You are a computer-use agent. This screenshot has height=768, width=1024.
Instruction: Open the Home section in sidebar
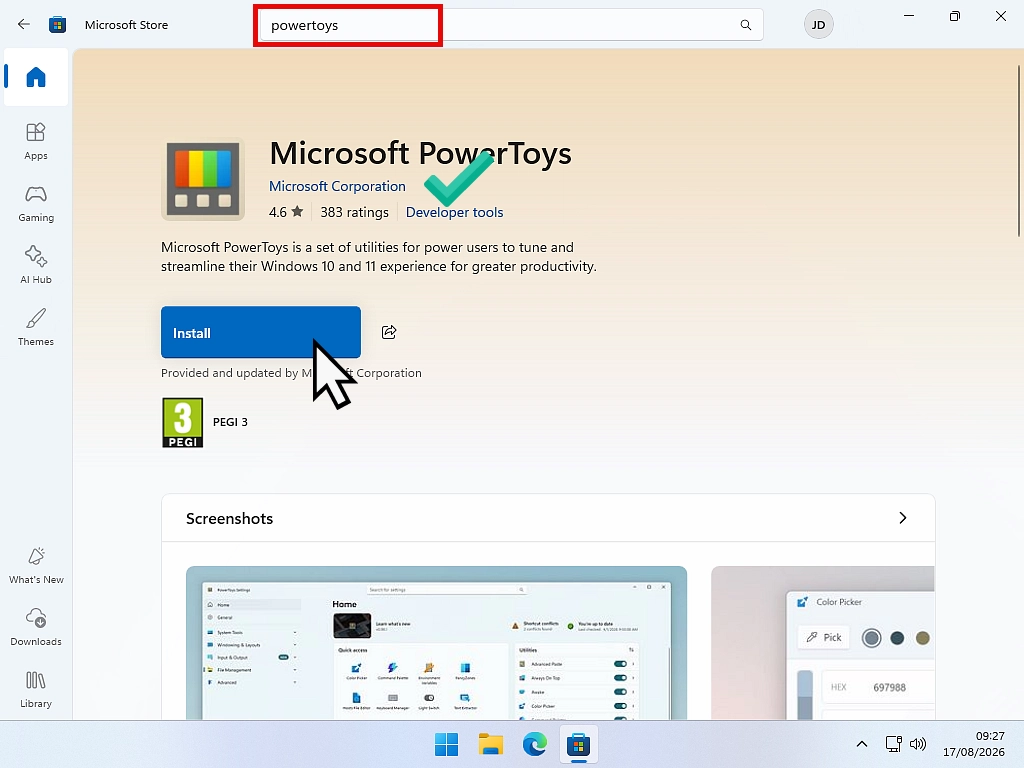pyautogui.click(x=36, y=77)
